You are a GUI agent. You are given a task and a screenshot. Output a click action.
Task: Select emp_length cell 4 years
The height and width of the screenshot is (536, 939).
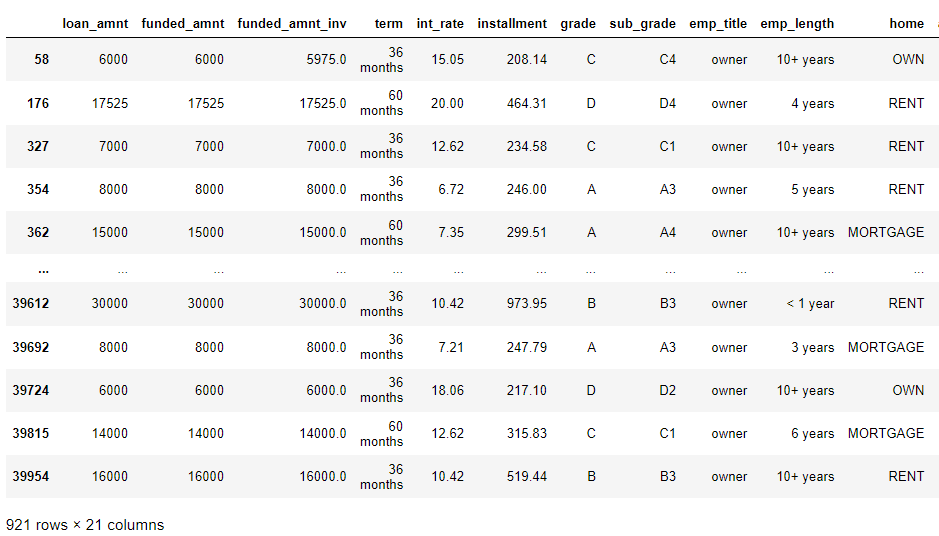813,103
